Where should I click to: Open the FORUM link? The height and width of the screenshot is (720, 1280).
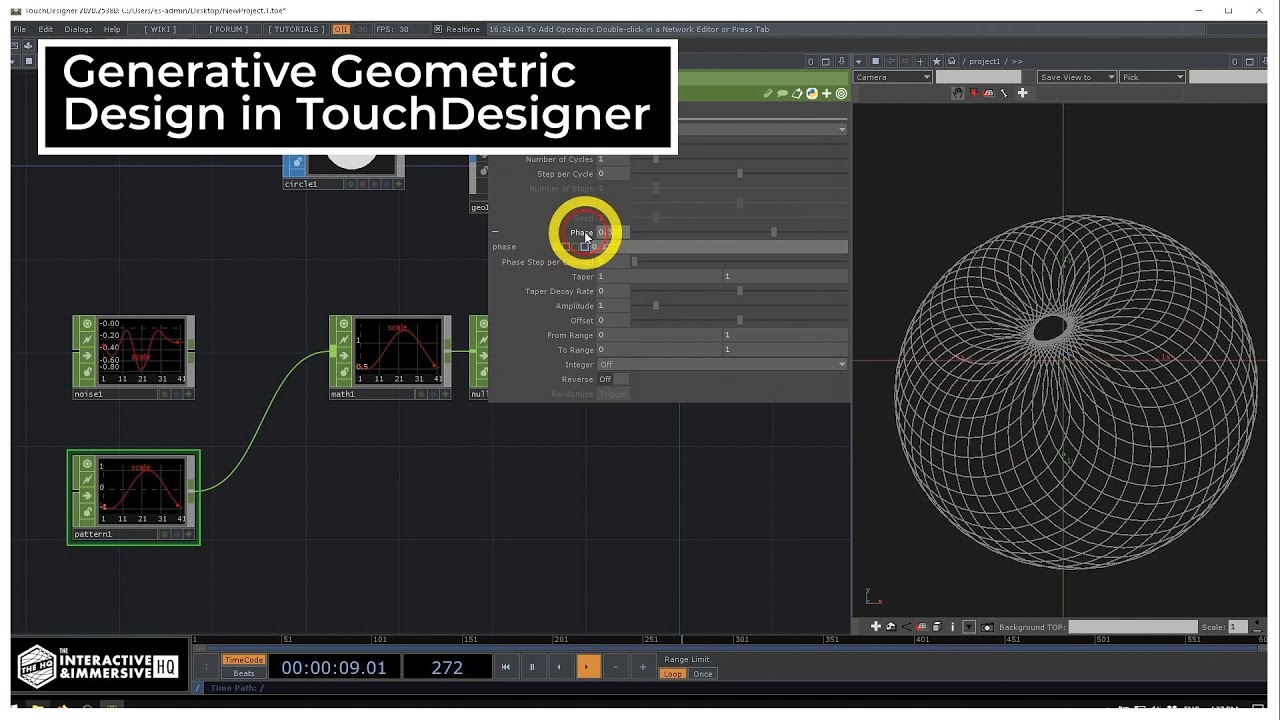(229, 29)
